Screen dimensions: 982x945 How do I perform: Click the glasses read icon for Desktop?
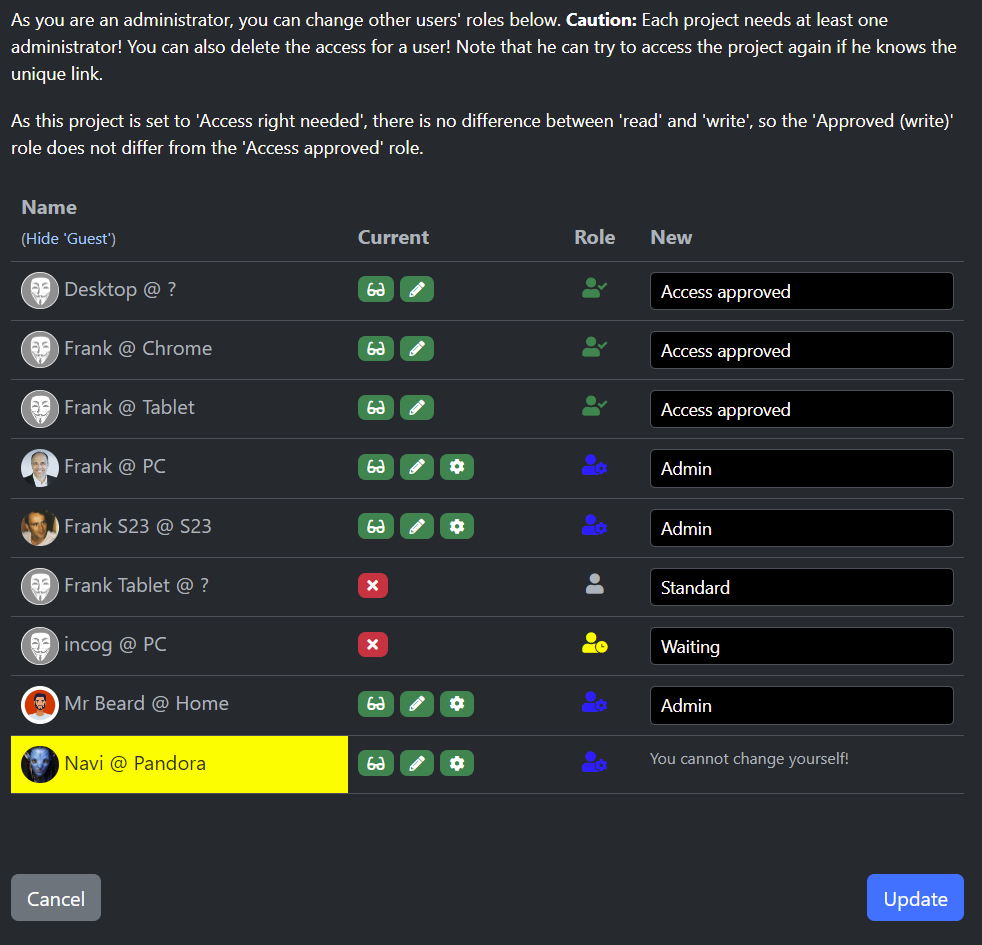point(376,290)
